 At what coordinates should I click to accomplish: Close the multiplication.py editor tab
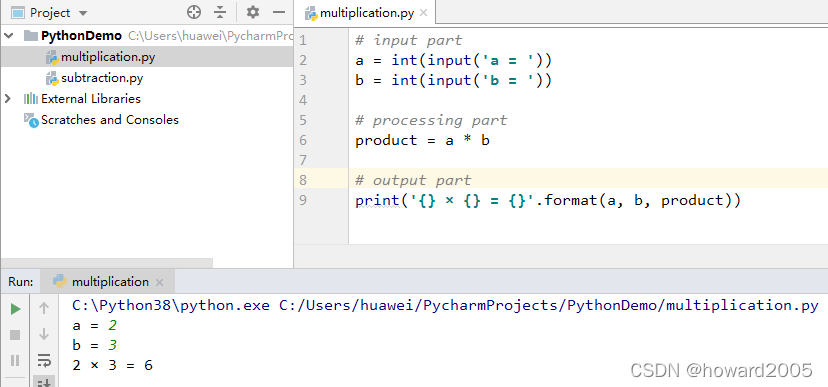pos(423,13)
